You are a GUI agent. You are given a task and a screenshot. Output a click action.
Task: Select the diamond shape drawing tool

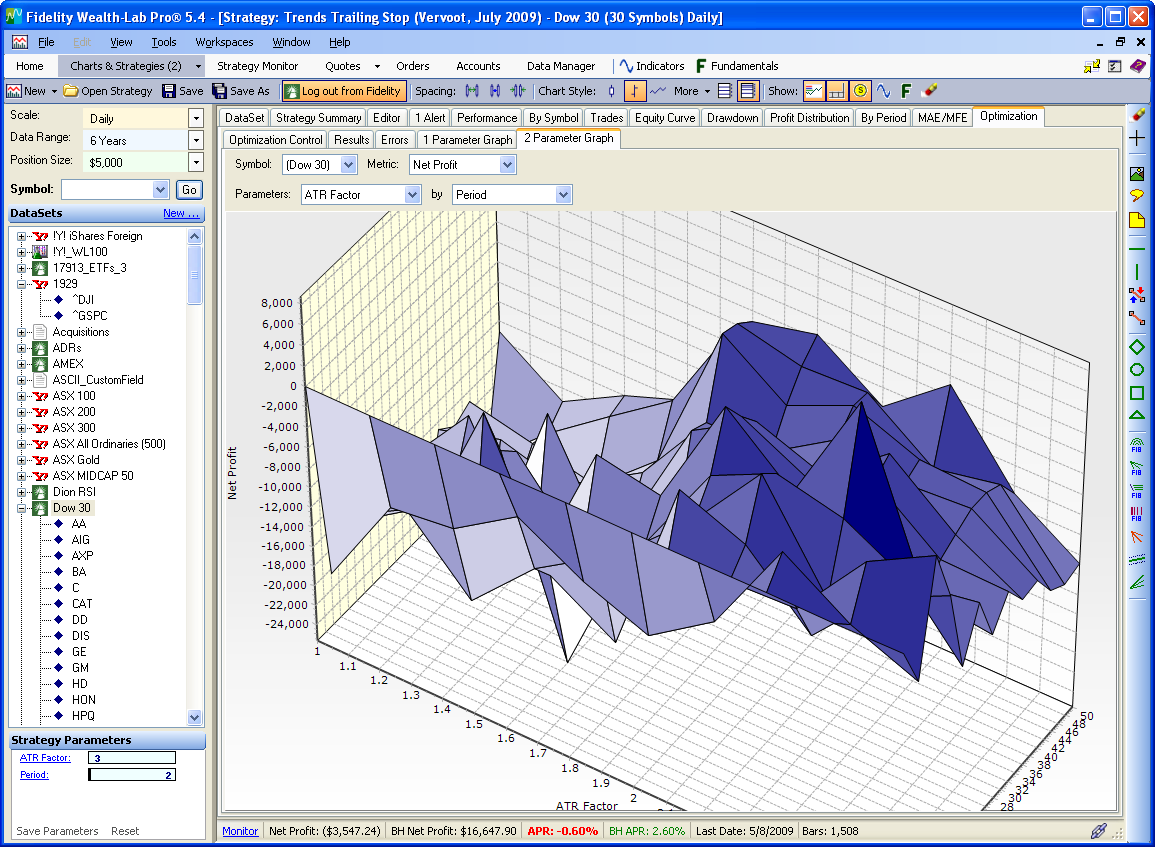(x=1137, y=347)
